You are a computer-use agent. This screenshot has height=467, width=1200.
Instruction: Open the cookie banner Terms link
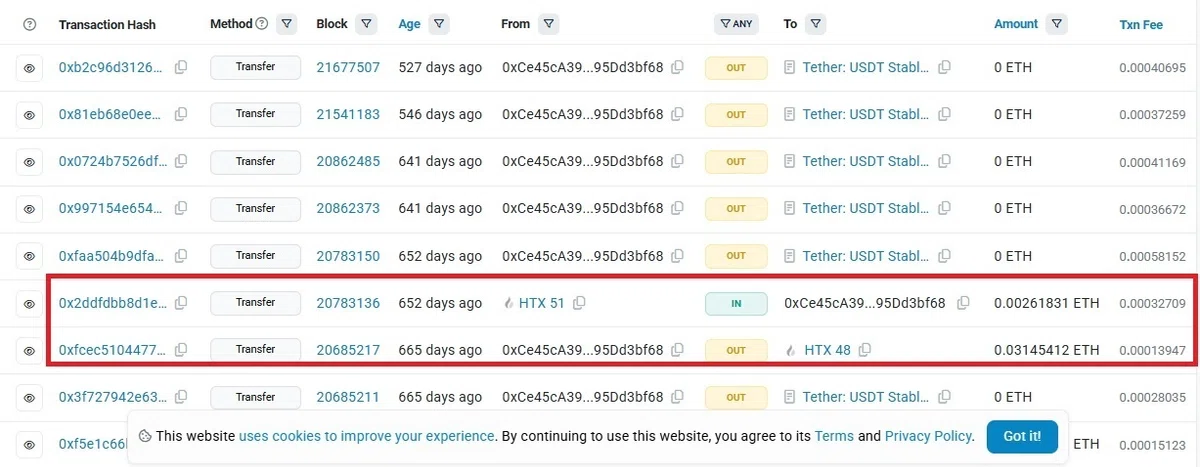coord(834,436)
